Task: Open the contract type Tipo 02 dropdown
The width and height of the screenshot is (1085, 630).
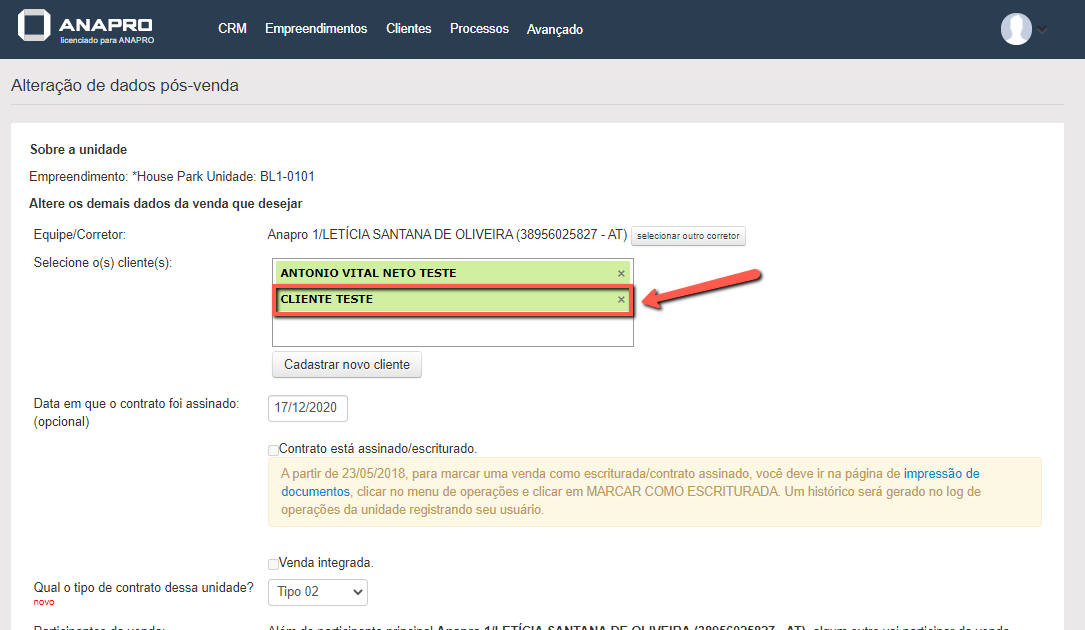Action: click(x=318, y=592)
